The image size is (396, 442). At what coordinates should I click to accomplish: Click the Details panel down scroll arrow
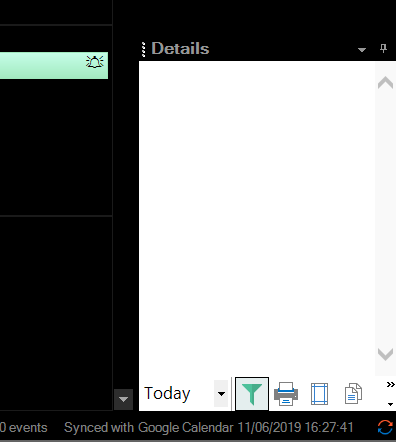point(385,354)
